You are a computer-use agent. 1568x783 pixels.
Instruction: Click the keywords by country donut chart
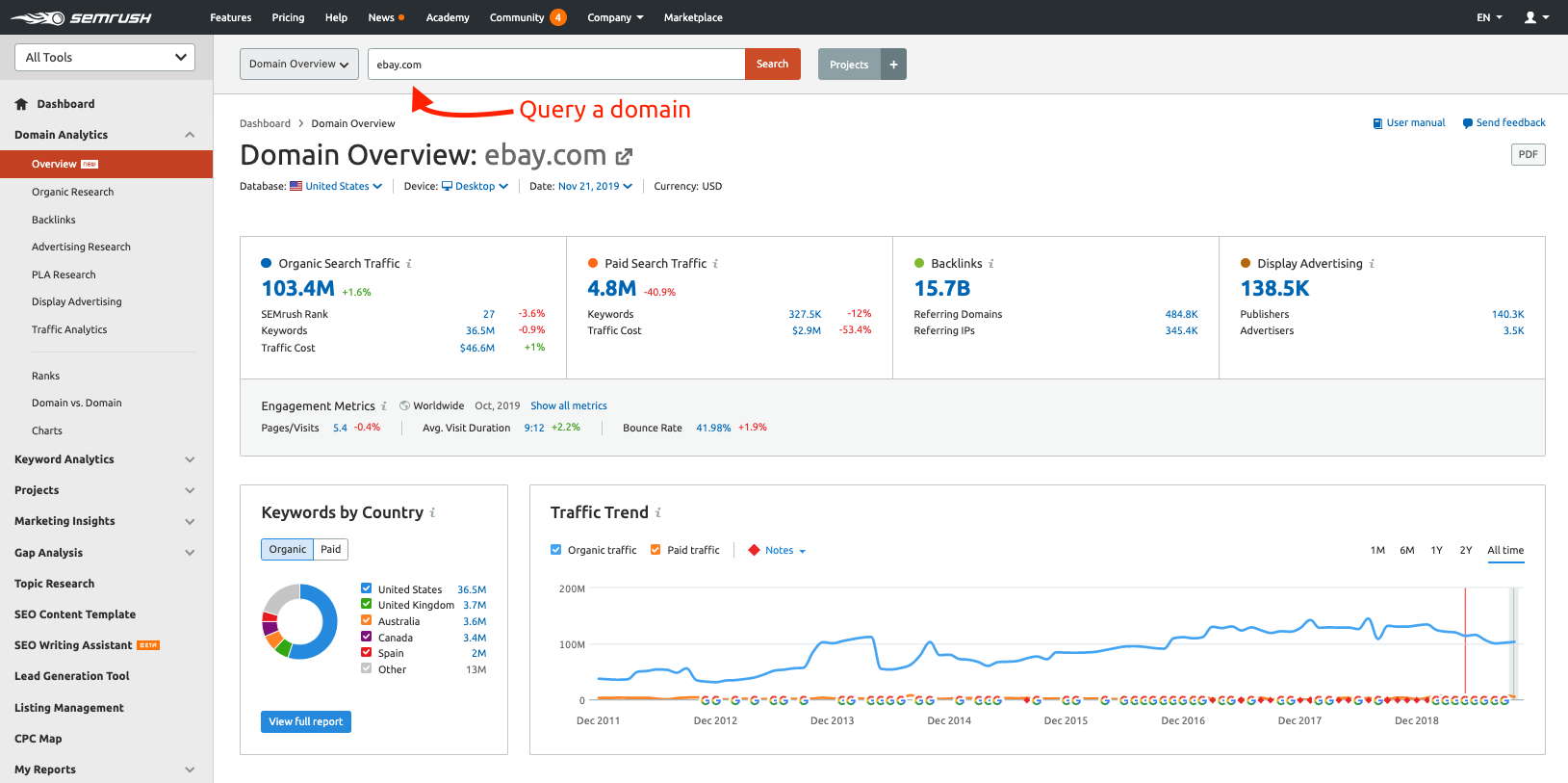(300, 621)
